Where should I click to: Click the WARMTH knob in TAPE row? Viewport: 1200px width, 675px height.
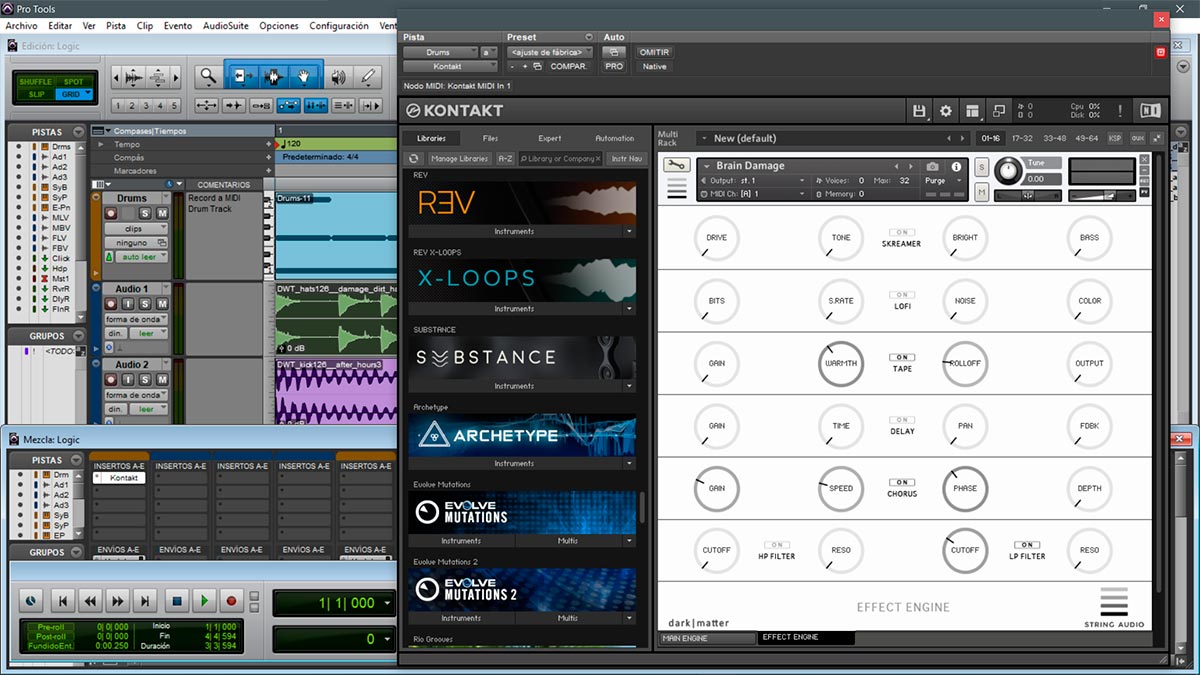click(840, 364)
